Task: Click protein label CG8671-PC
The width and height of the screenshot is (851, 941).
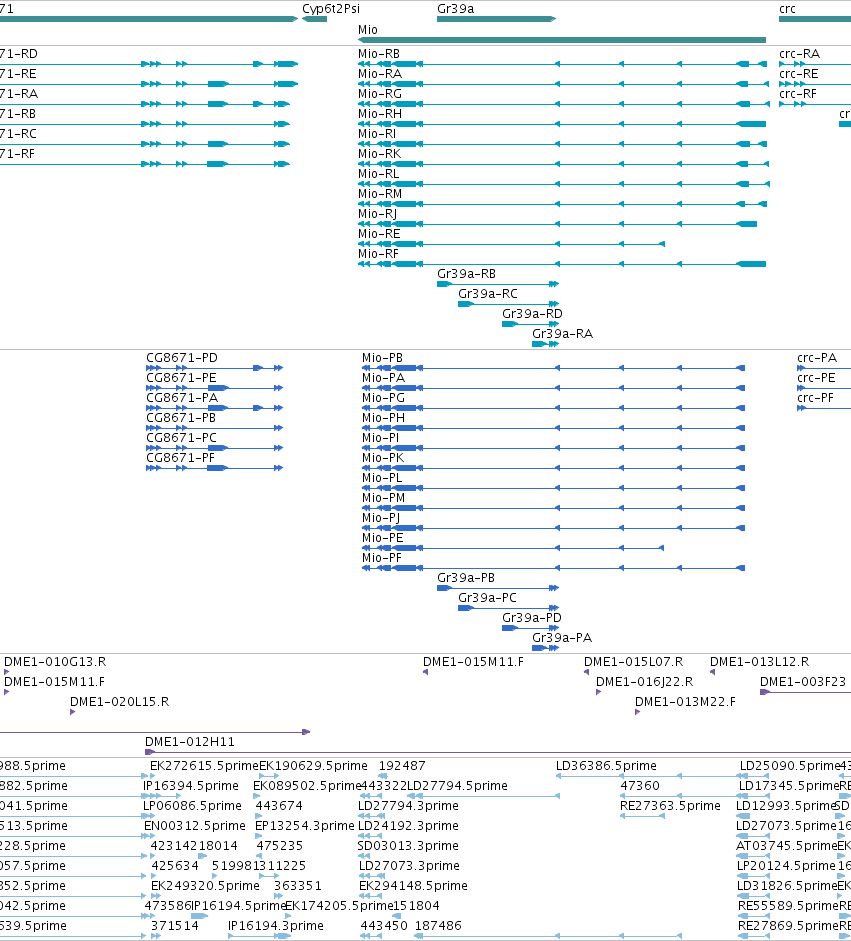Action: (x=181, y=437)
